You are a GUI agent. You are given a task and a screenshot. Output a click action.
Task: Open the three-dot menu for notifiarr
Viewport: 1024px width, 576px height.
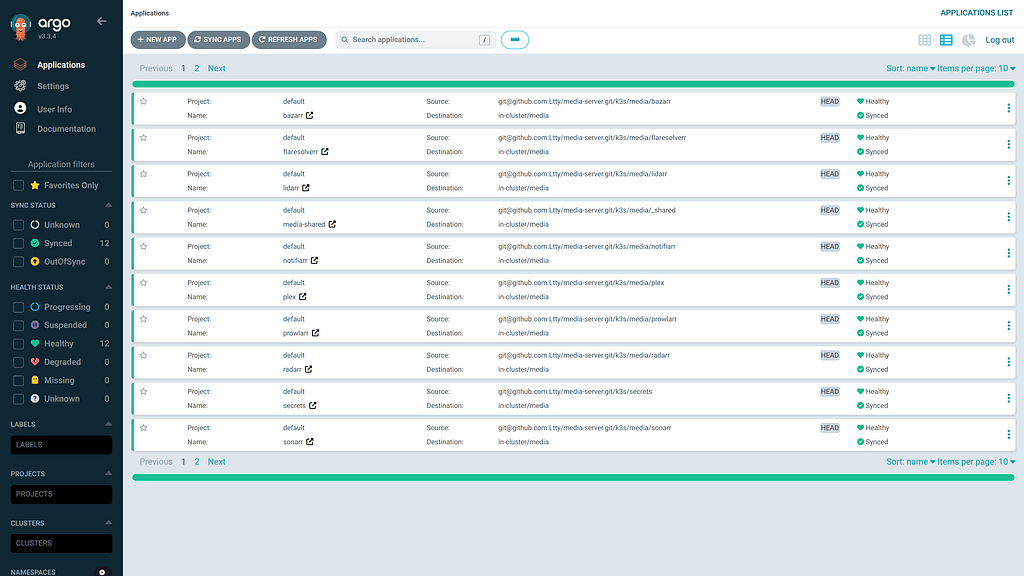coord(1008,253)
